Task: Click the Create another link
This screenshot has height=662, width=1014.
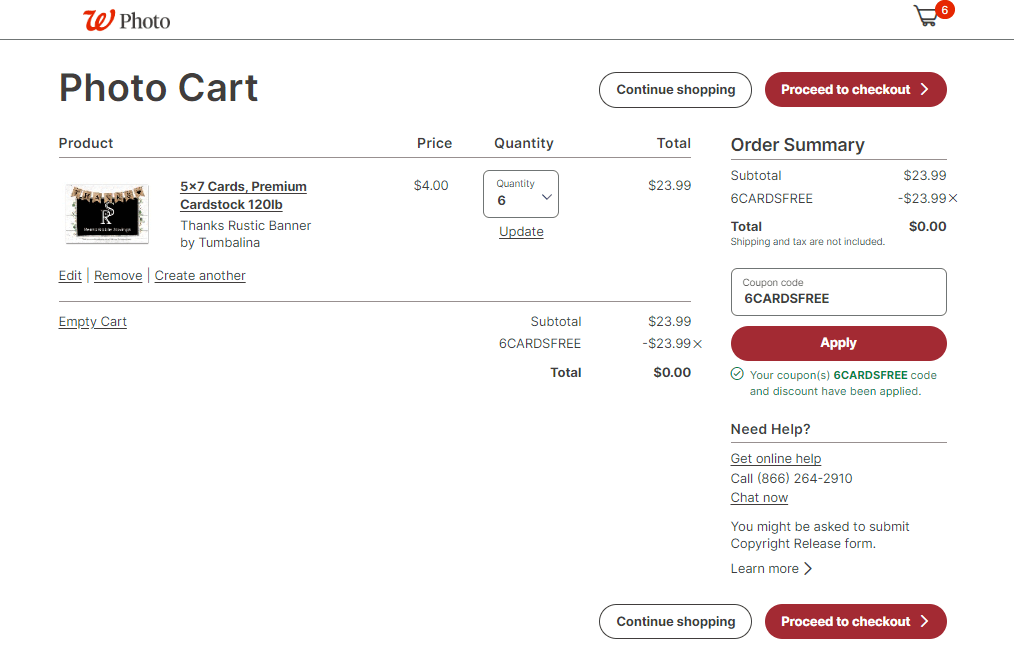Action: point(200,276)
